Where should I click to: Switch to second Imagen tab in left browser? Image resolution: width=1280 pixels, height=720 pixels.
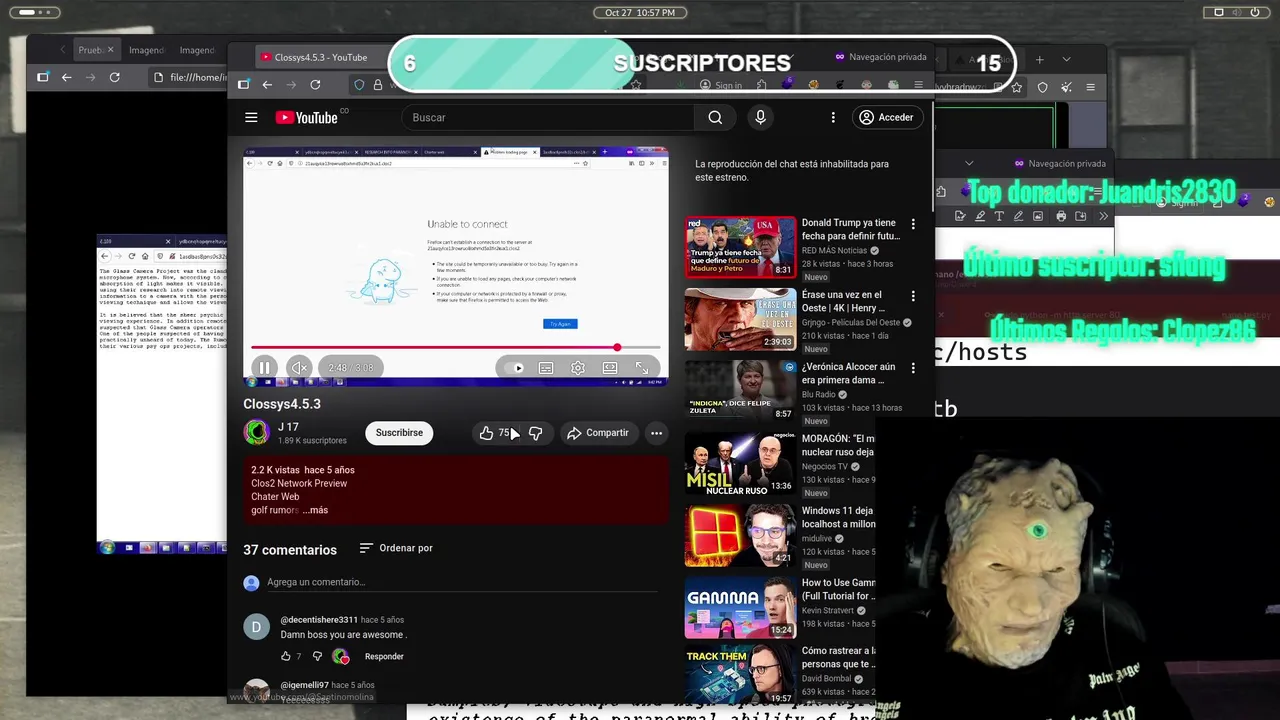tap(197, 50)
